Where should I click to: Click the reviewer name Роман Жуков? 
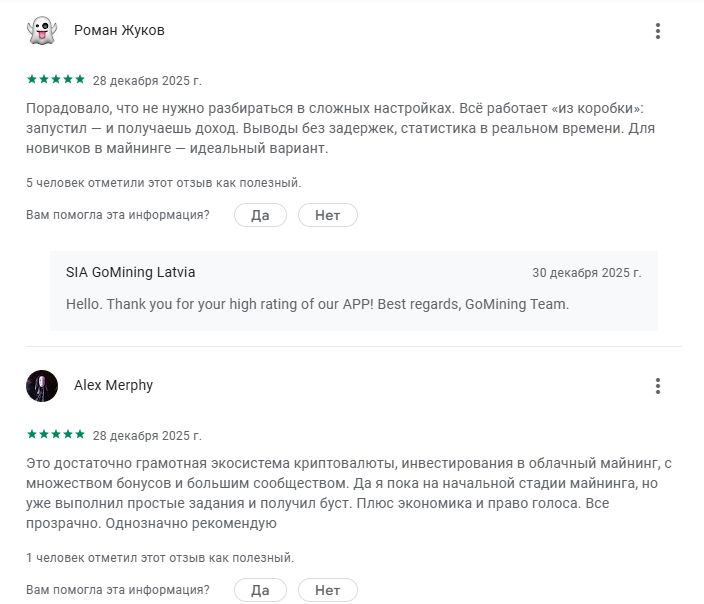(119, 31)
